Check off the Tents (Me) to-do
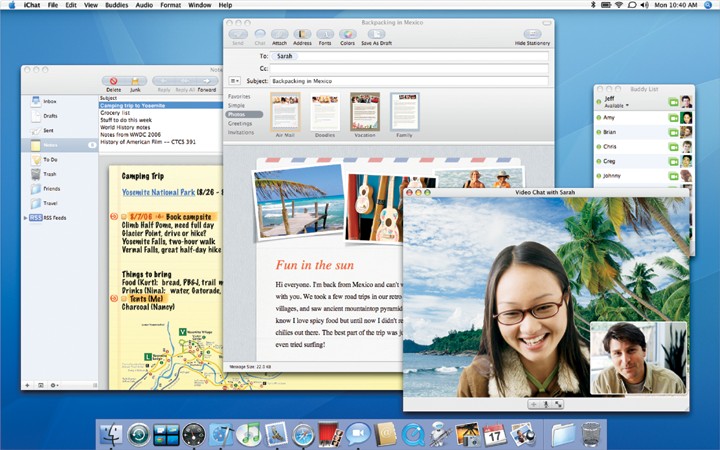 (124, 298)
